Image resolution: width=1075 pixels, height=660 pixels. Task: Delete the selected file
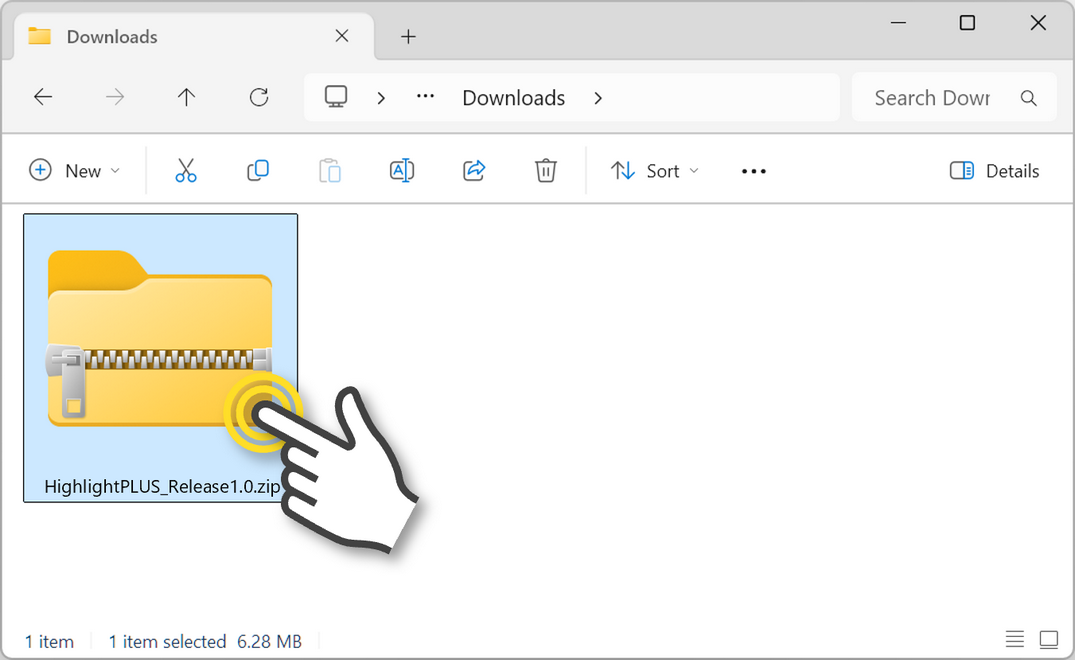[545, 170]
